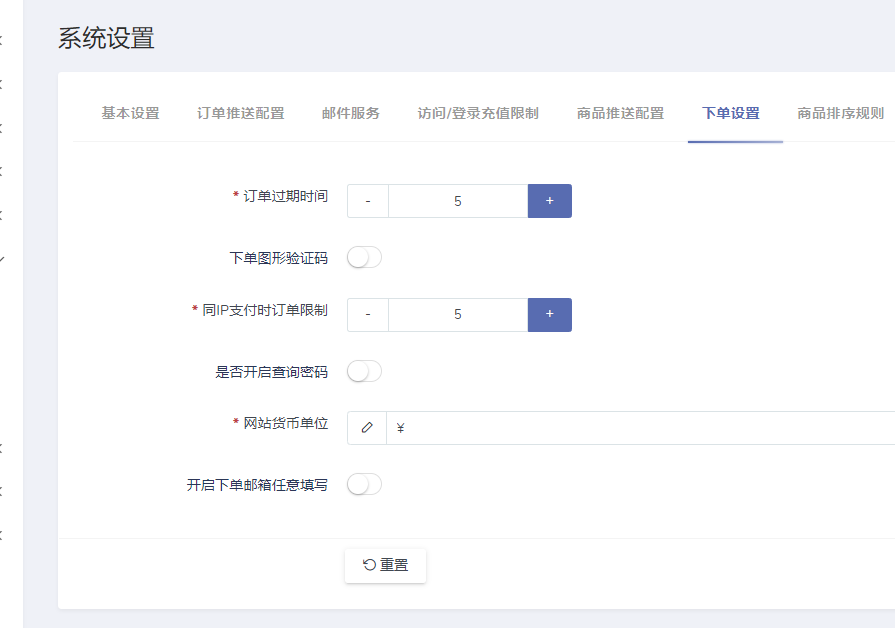Click the pencil icon beside 网站货币单位
Viewport: 895px width, 628px height.
coord(367,428)
